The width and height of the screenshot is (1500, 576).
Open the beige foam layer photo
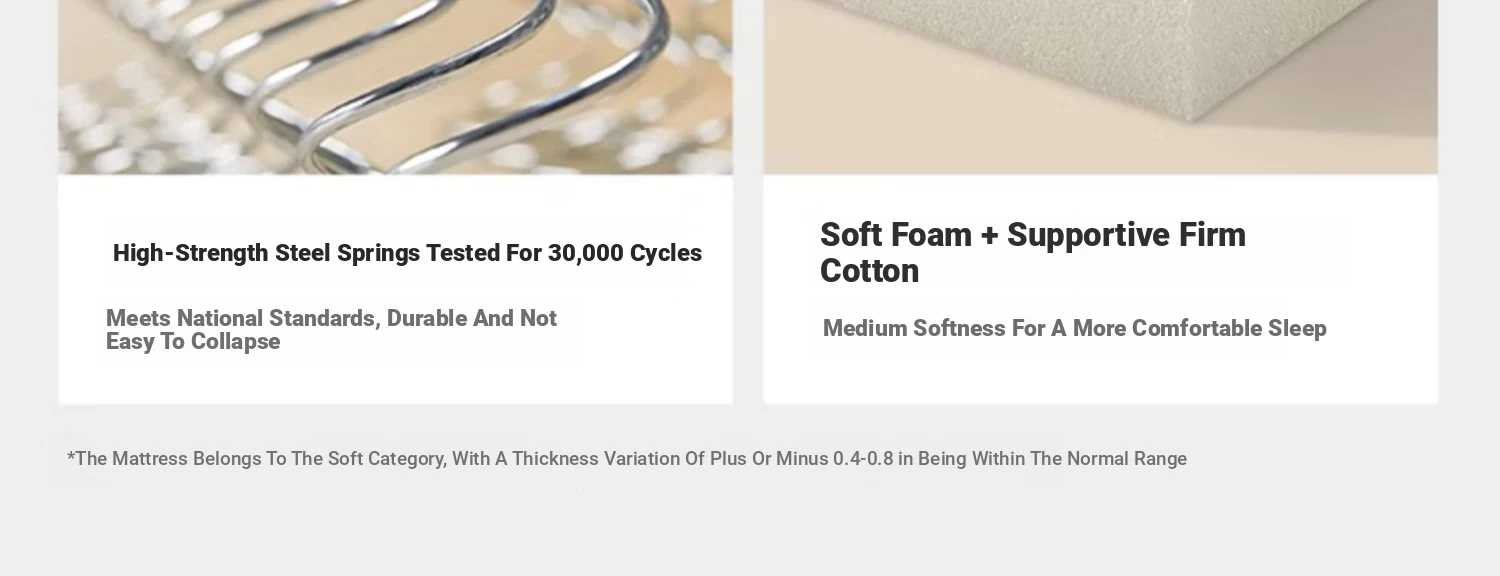1100,87
